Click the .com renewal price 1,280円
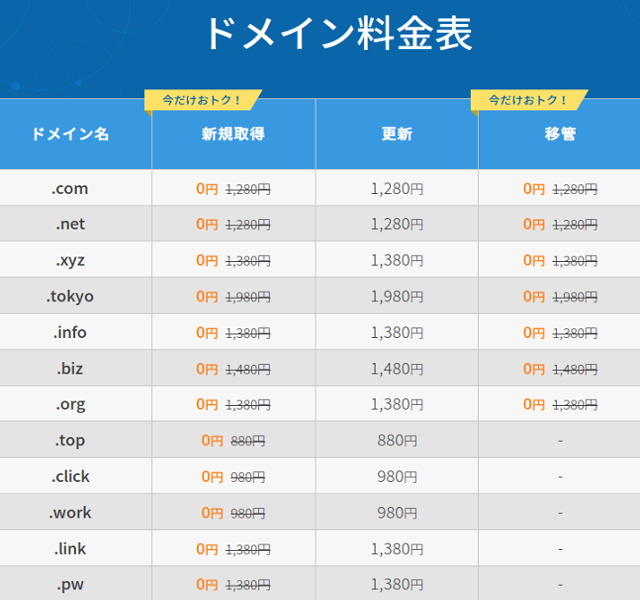 click(397, 189)
